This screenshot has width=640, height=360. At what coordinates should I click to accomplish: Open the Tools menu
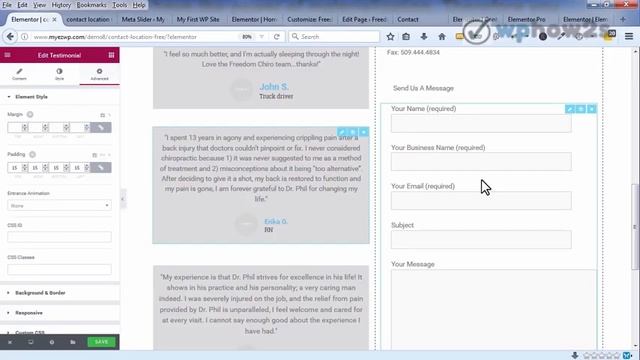tap(120, 5)
